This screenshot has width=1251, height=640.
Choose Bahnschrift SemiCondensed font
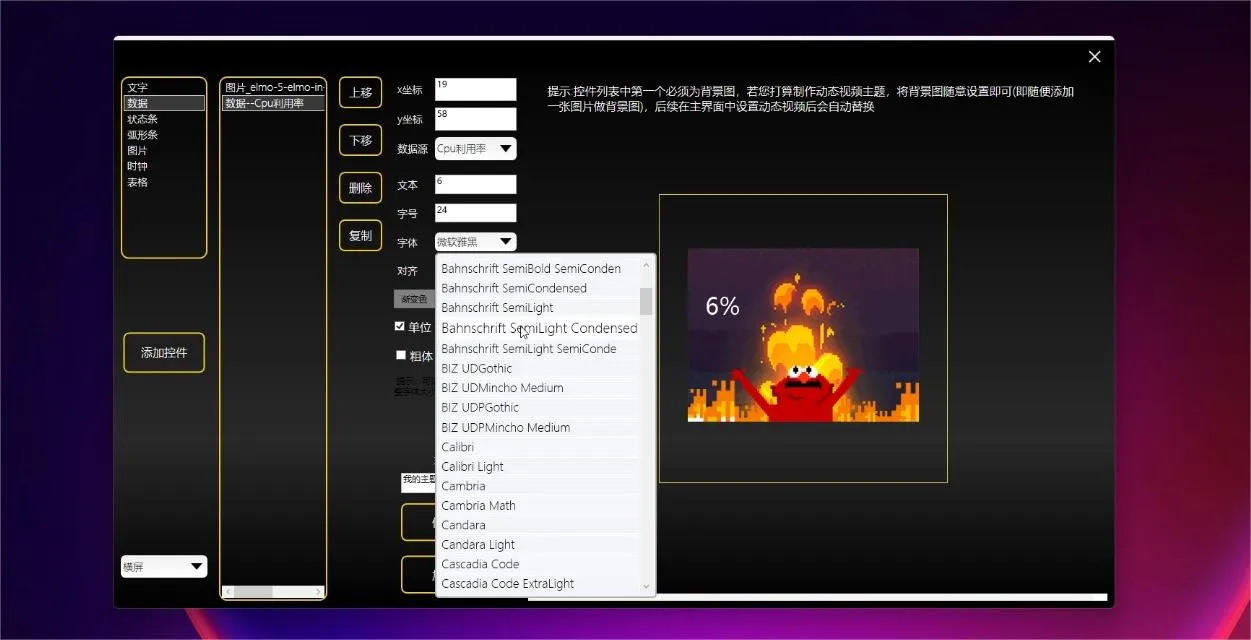click(539, 288)
